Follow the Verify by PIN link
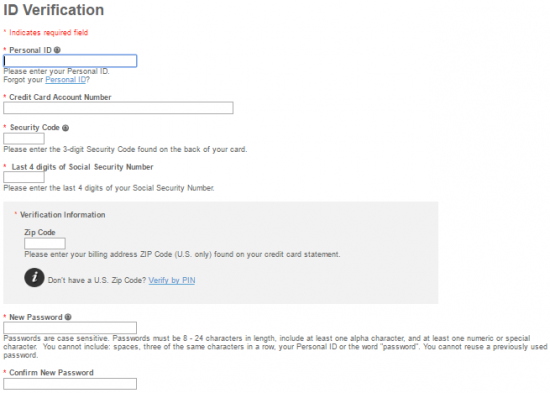The width and height of the screenshot is (550, 393). [172, 280]
